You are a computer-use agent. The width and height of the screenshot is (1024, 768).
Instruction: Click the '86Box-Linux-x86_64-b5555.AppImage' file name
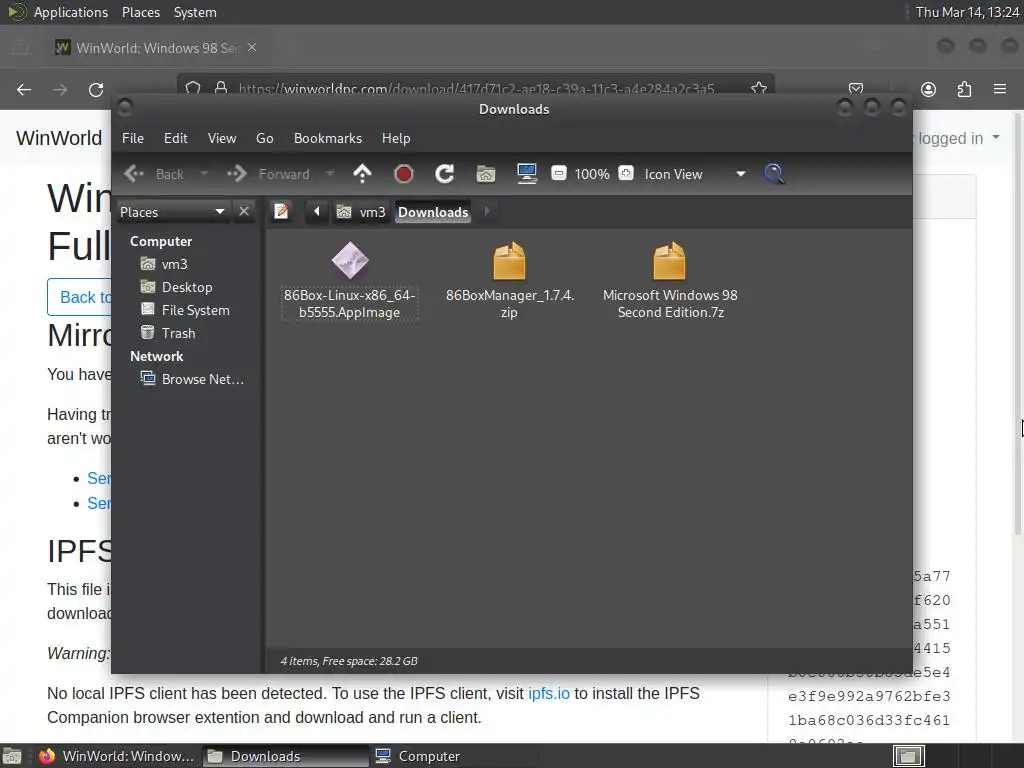349,304
